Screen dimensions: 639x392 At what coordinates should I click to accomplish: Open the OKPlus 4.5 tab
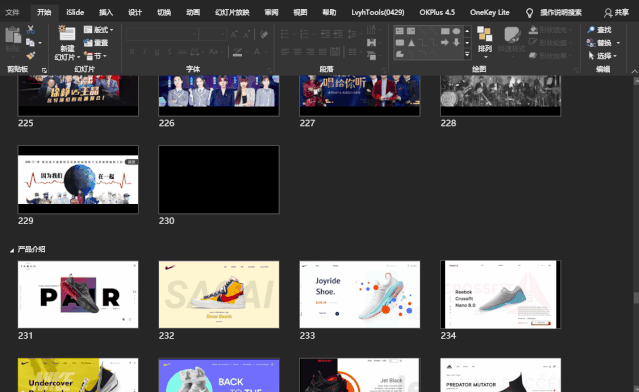[437, 13]
